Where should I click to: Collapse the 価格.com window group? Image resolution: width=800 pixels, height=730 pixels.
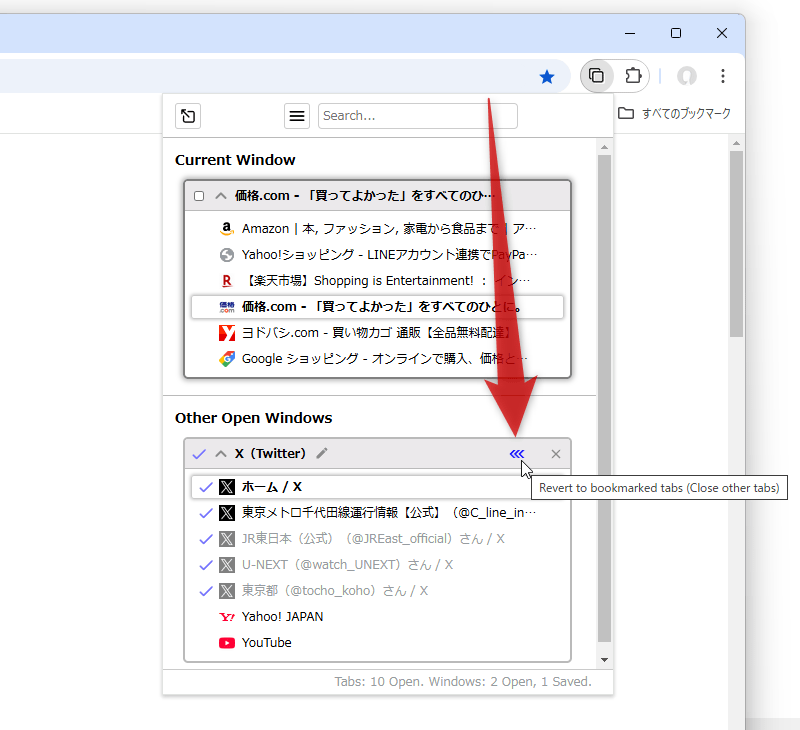click(x=220, y=196)
